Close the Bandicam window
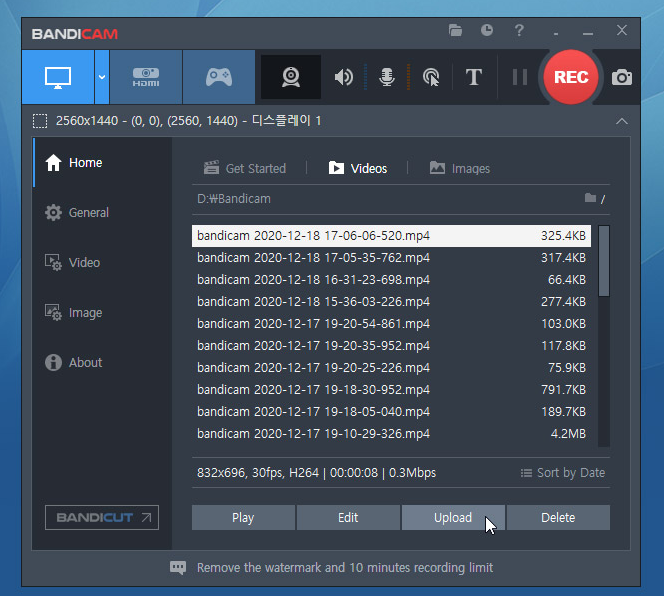Screen dimensions: 664x596 coord(622,30)
